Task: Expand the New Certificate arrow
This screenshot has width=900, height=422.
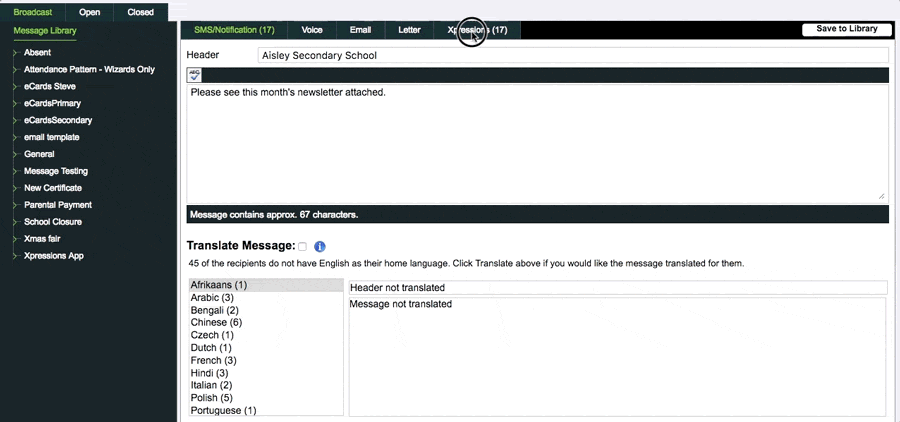Action: coord(17,188)
